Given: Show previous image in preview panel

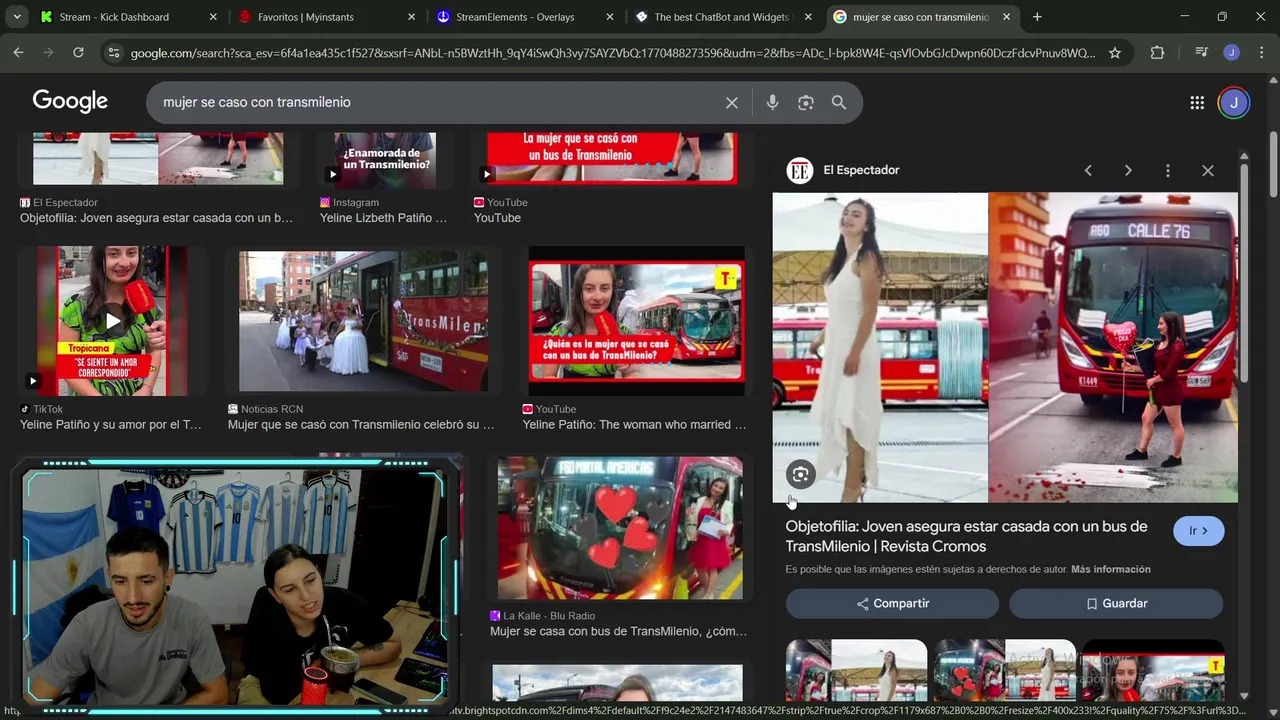Looking at the screenshot, I should point(1088,170).
